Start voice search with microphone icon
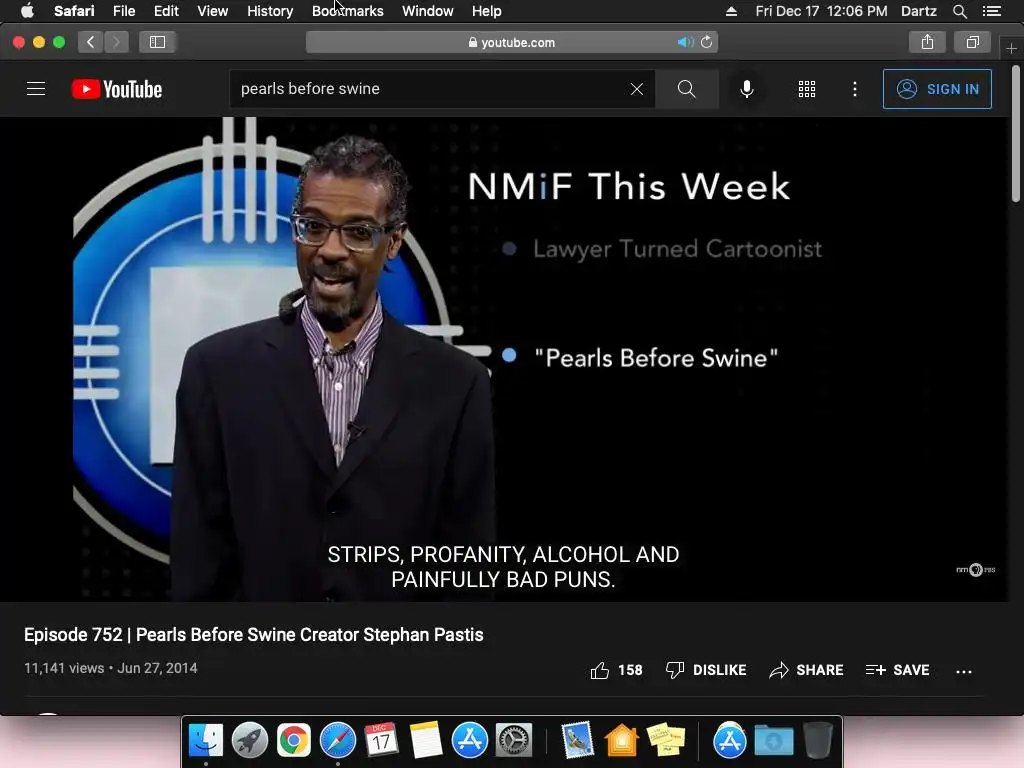The image size is (1024, 768). [x=746, y=89]
